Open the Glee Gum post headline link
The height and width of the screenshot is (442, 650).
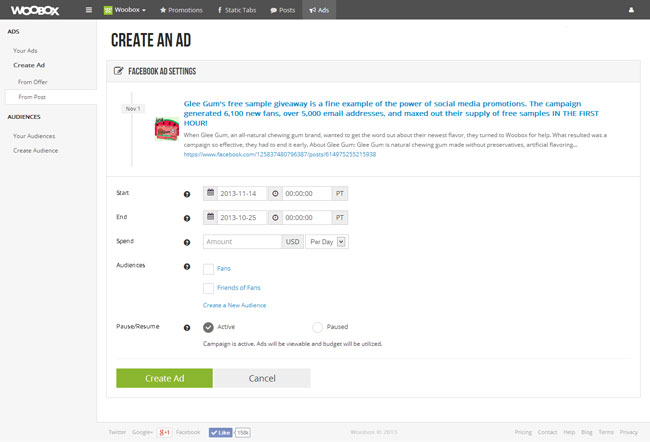[391, 113]
